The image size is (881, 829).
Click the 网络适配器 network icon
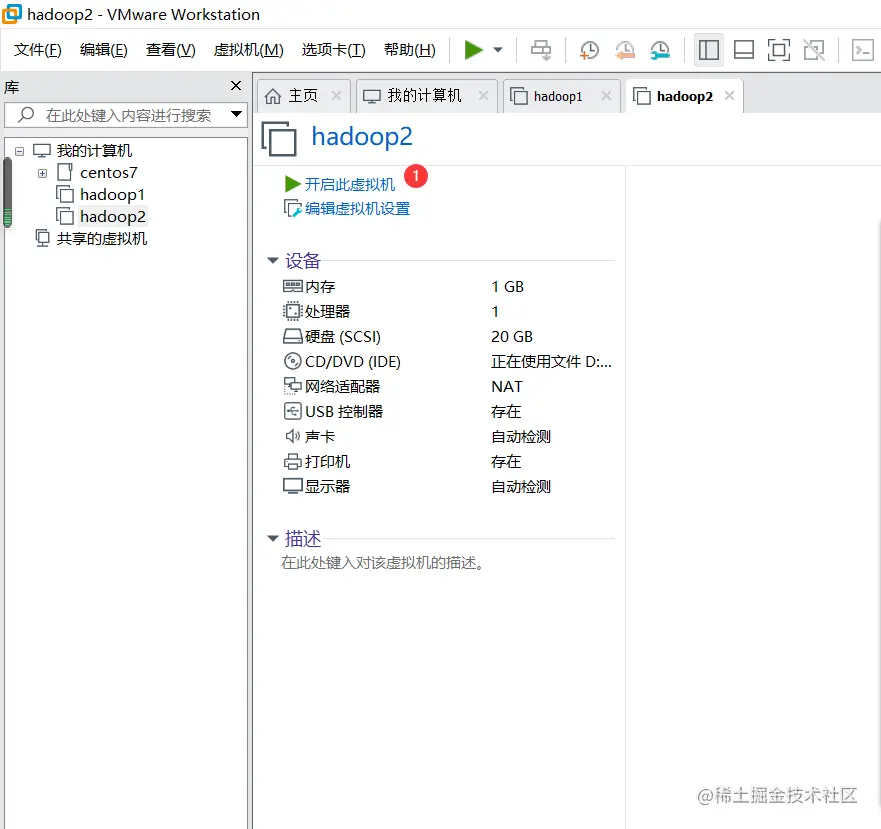pos(292,386)
